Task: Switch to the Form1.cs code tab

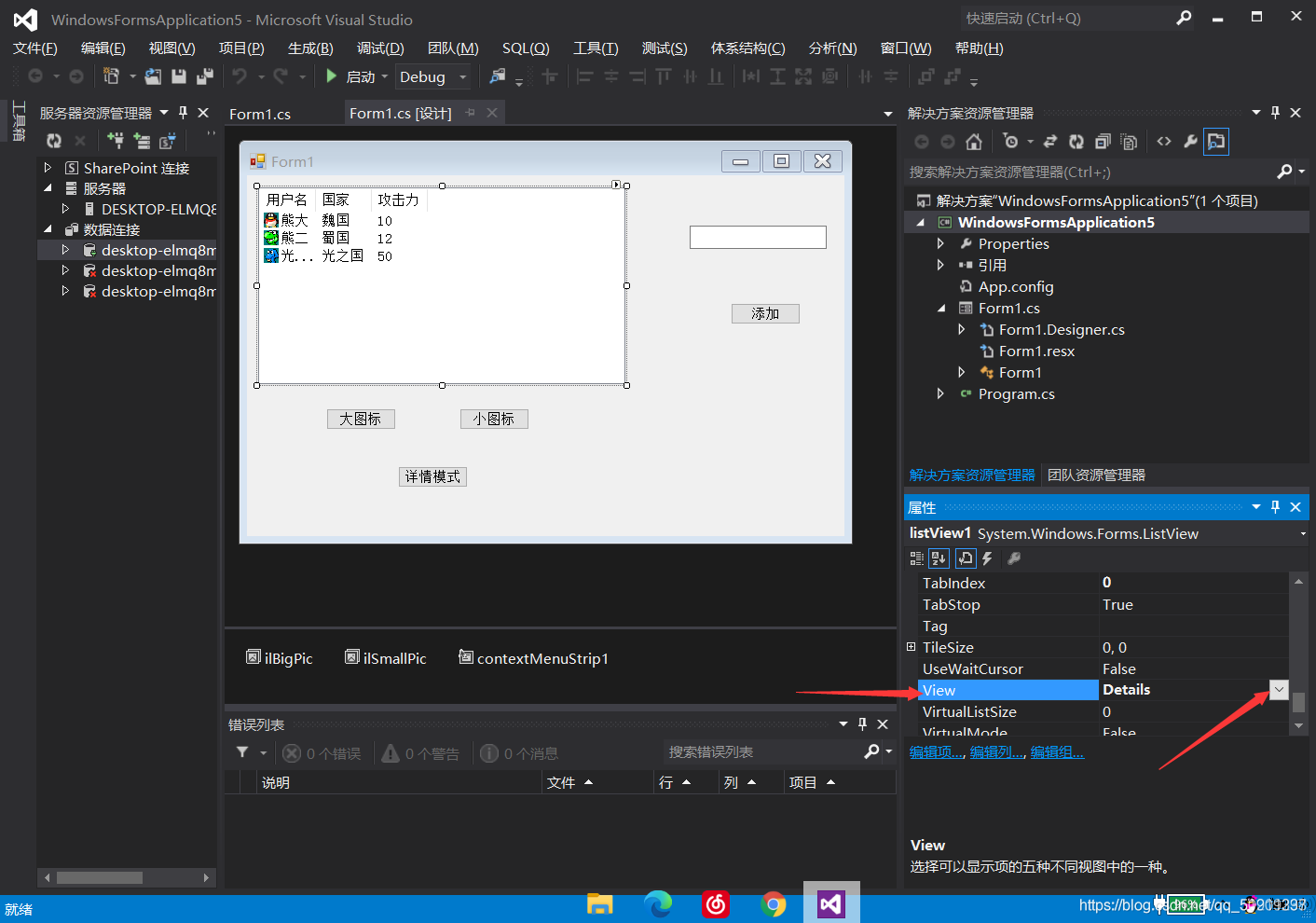Action: coord(260,114)
